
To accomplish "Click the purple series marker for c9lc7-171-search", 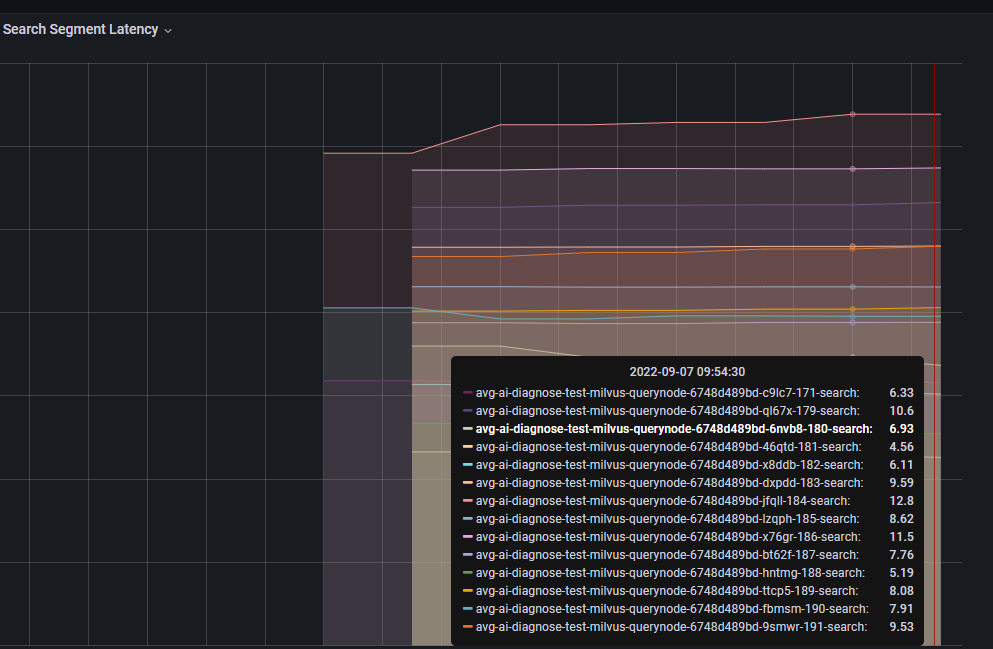I will click(468, 393).
